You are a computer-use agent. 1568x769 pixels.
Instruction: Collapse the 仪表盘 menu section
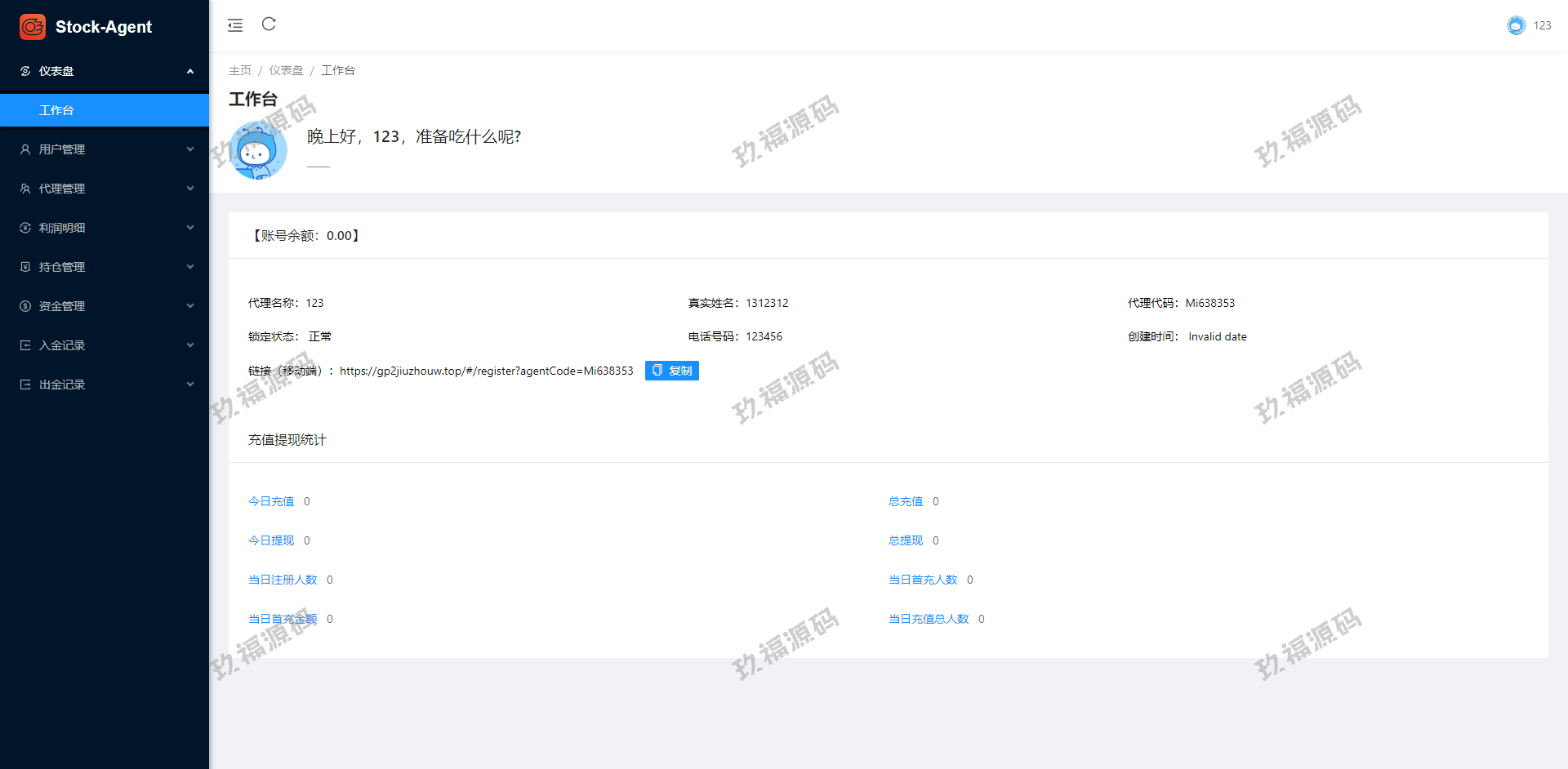[x=189, y=71]
